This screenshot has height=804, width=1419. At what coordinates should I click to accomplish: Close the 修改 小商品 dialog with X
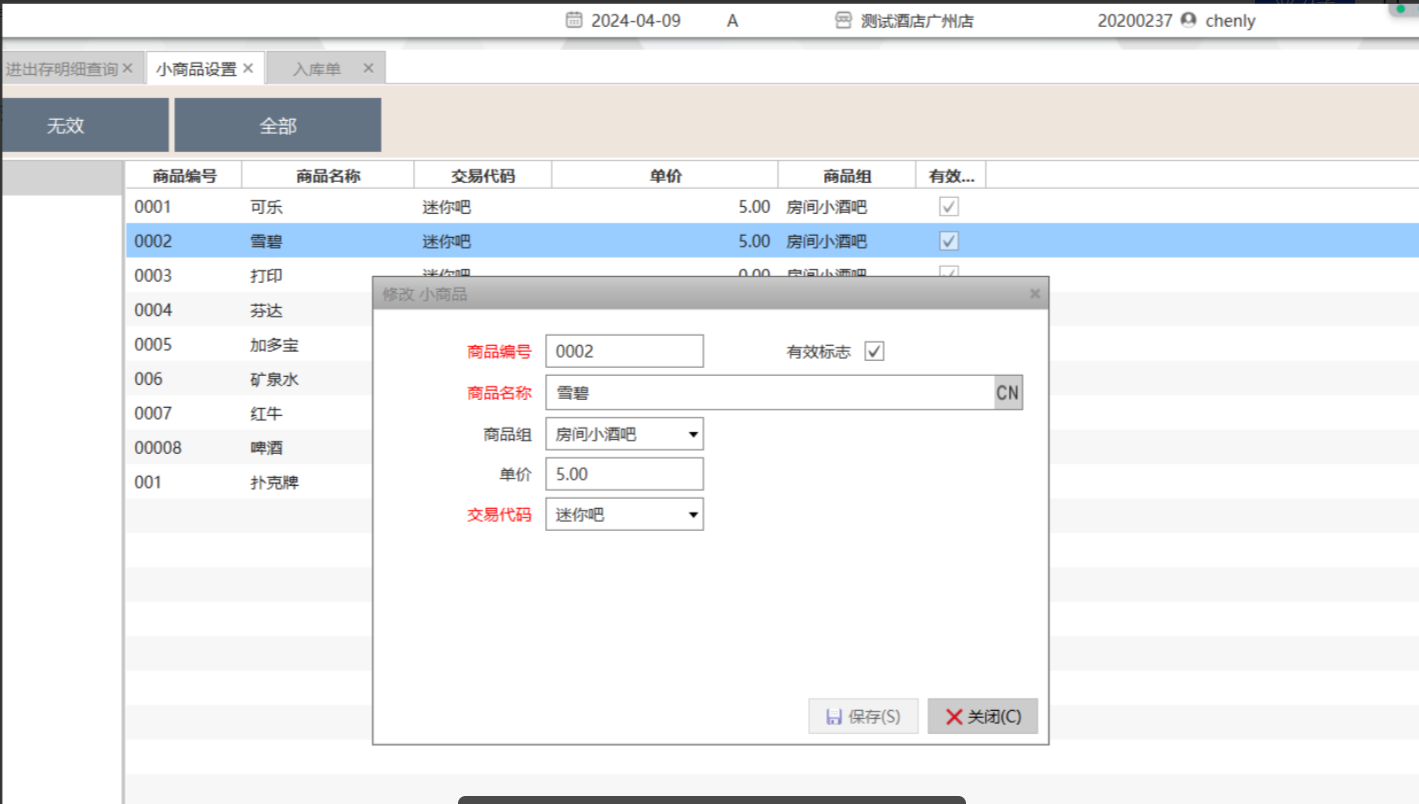1035,294
